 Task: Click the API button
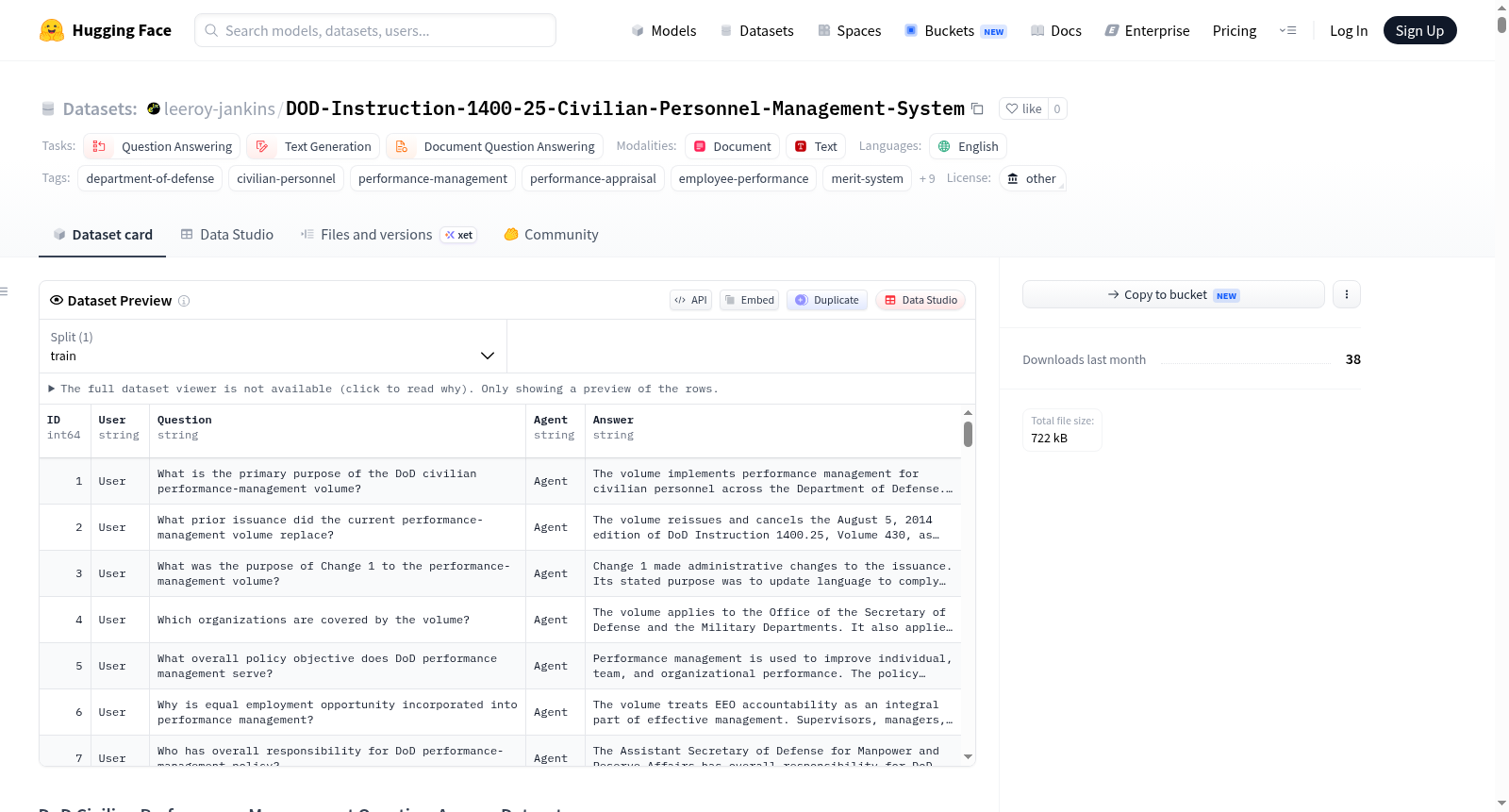click(690, 300)
